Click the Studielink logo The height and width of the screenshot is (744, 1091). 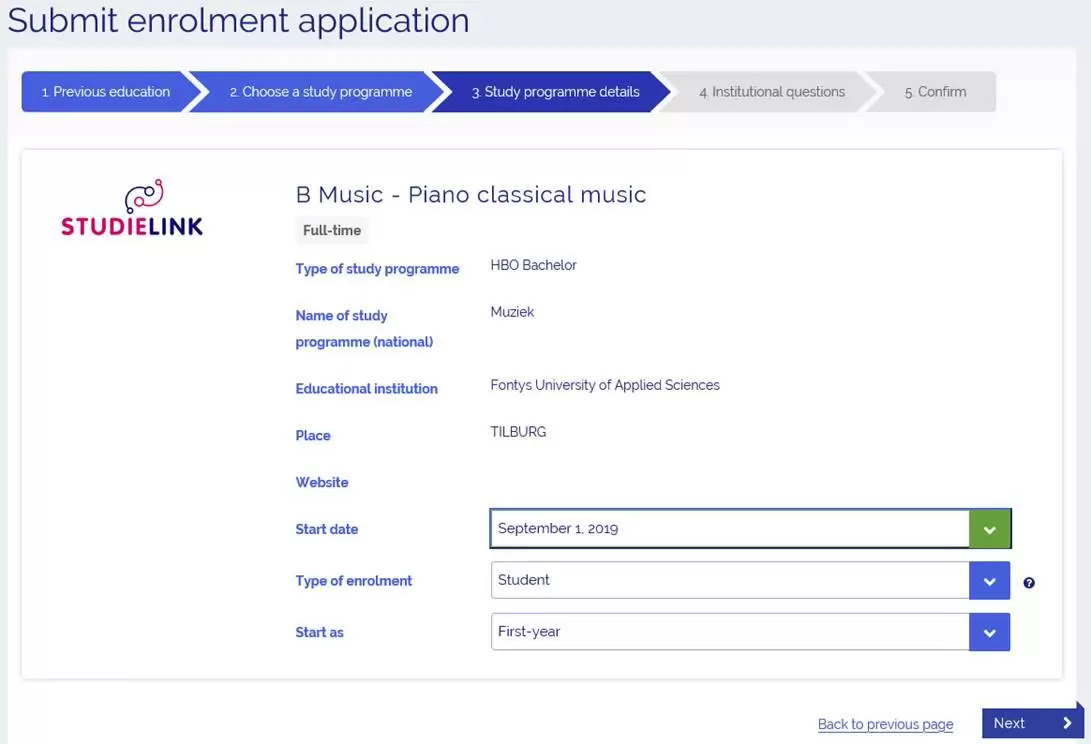click(x=132, y=208)
